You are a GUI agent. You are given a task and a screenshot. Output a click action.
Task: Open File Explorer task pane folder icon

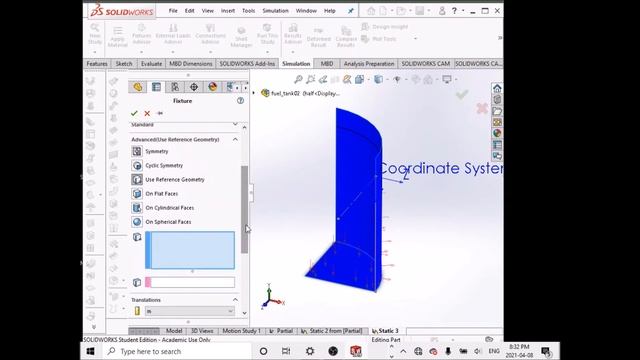coord(497,111)
